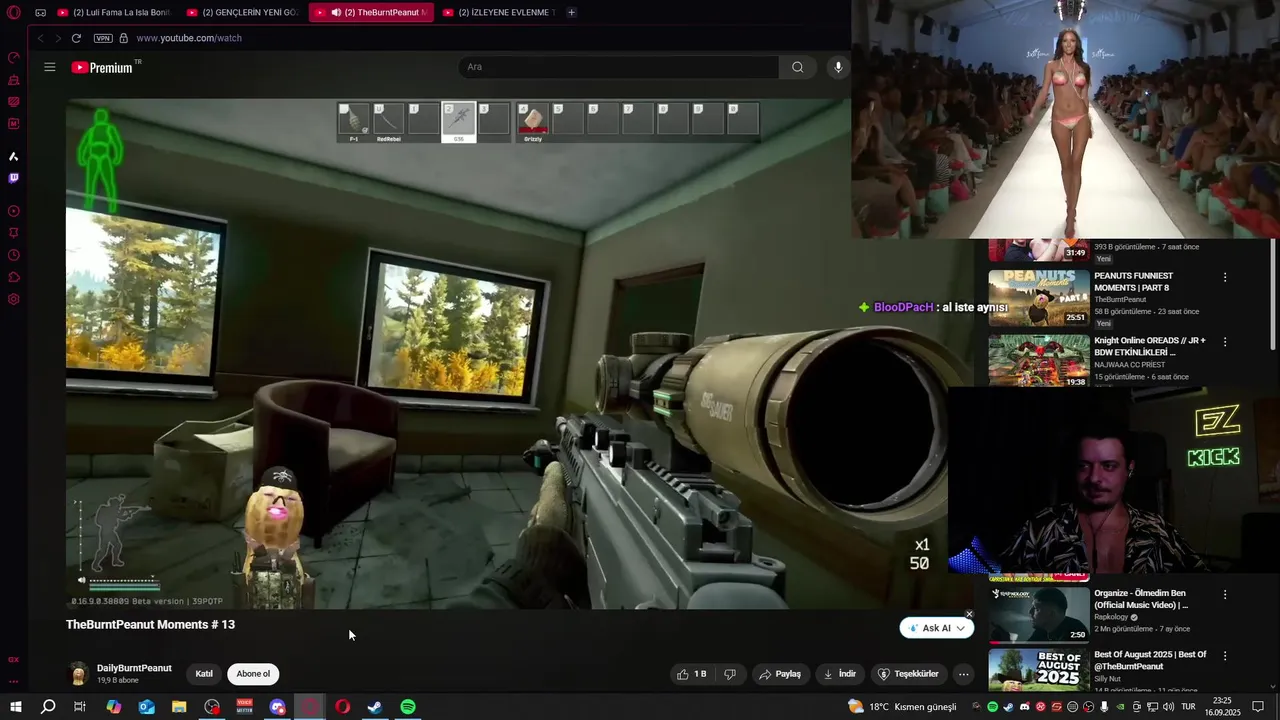
Task: Toggle the VPN badge in address bar
Action: [x=103, y=38]
